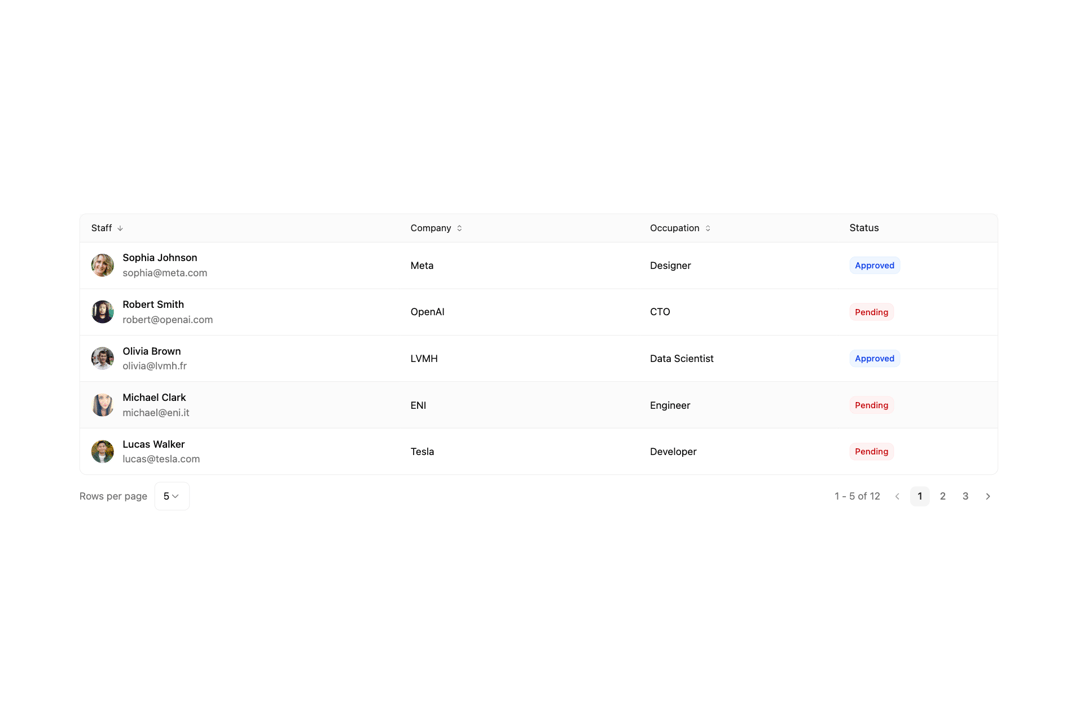Click the Meta company cell
This screenshot has height=724, width=1080.
pos(422,265)
